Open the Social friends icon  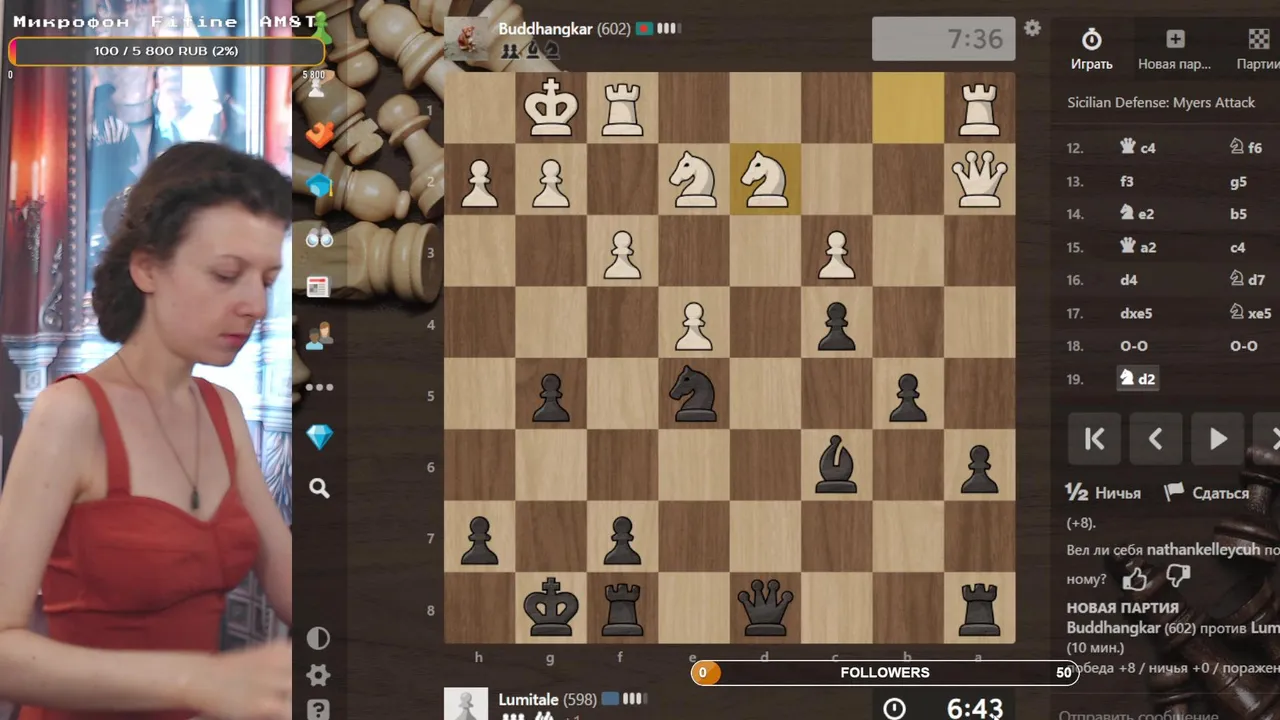319,336
